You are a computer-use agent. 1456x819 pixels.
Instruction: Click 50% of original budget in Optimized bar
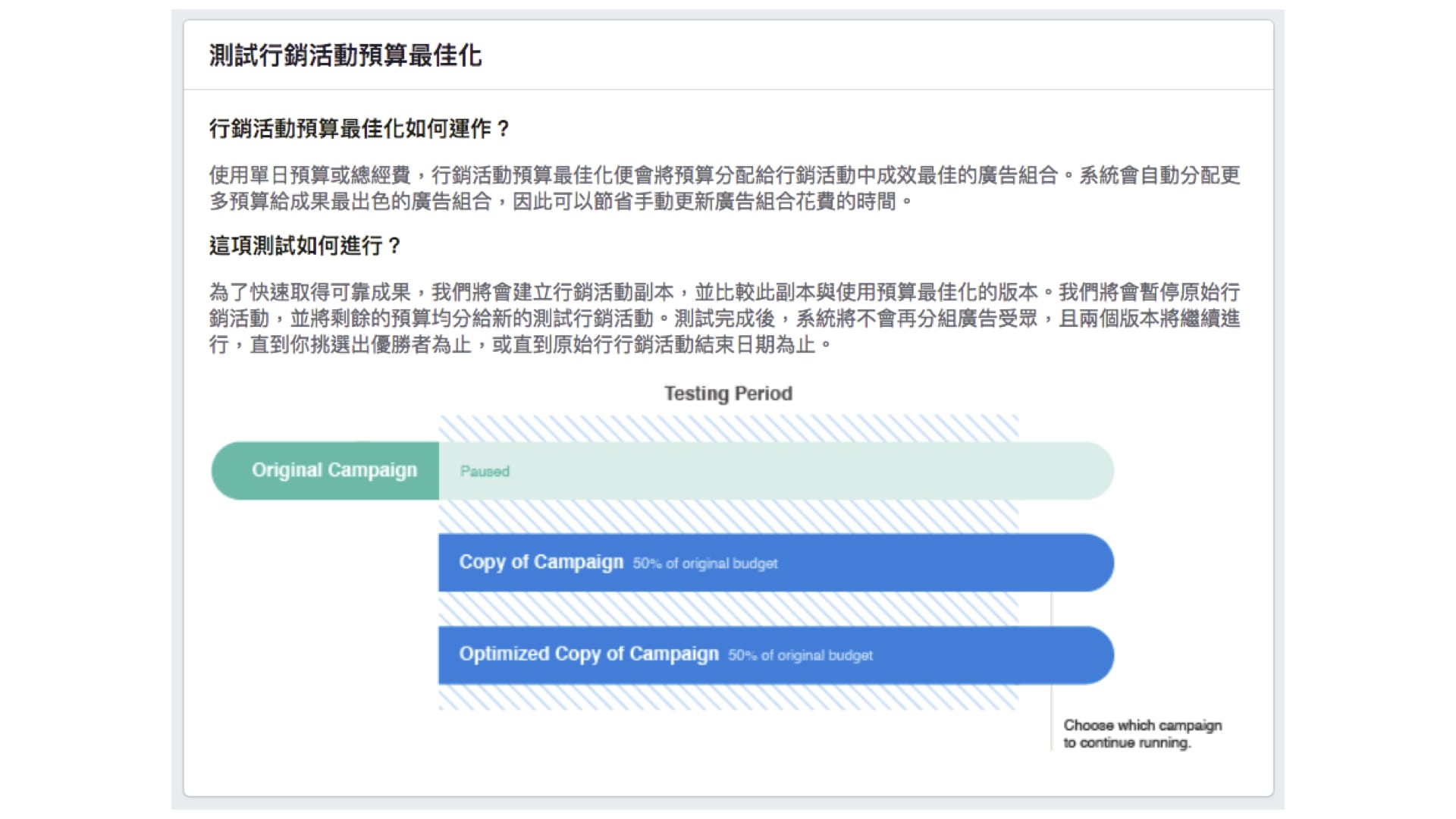pyautogui.click(x=800, y=655)
